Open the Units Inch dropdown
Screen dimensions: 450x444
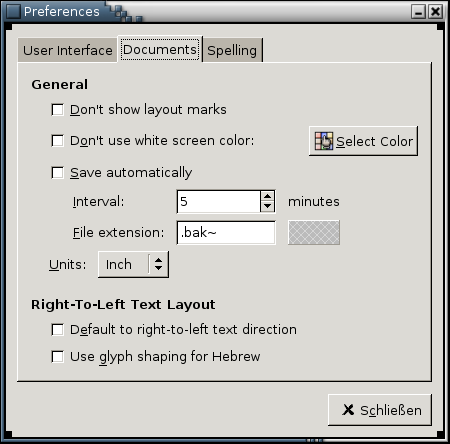tap(133, 264)
